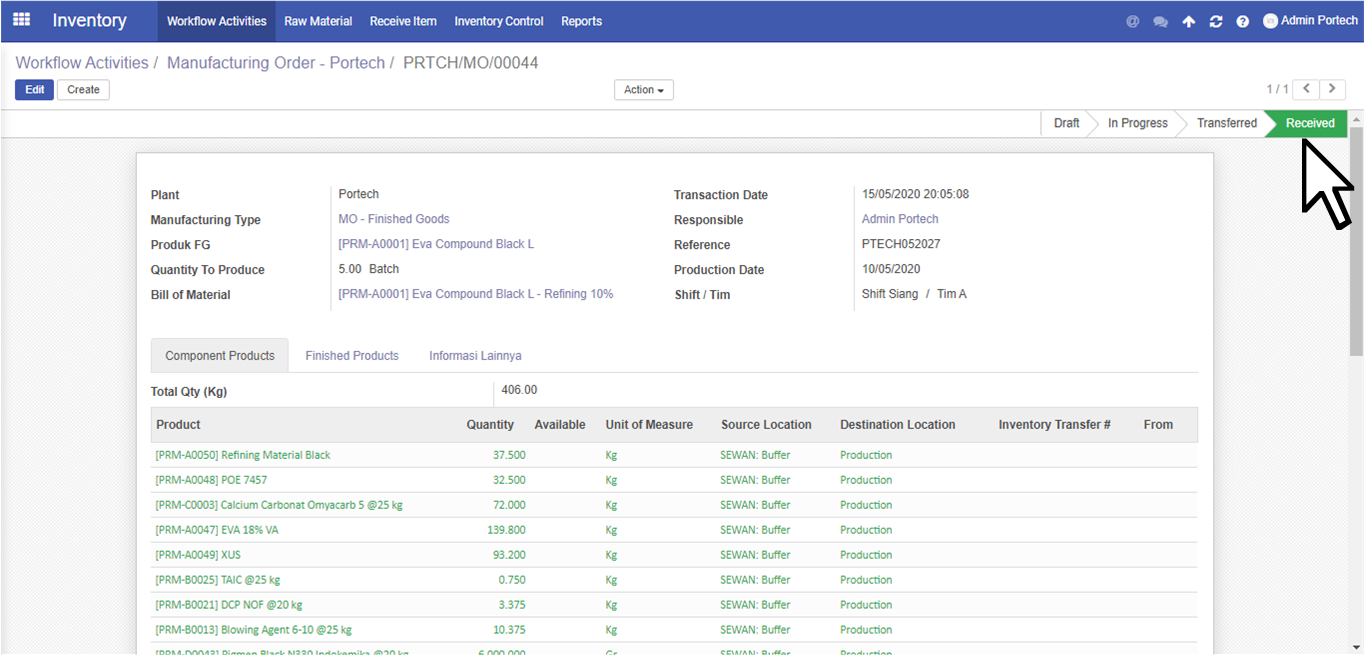Click the refresh sync arrows icon

pyautogui.click(x=1215, y=21)
